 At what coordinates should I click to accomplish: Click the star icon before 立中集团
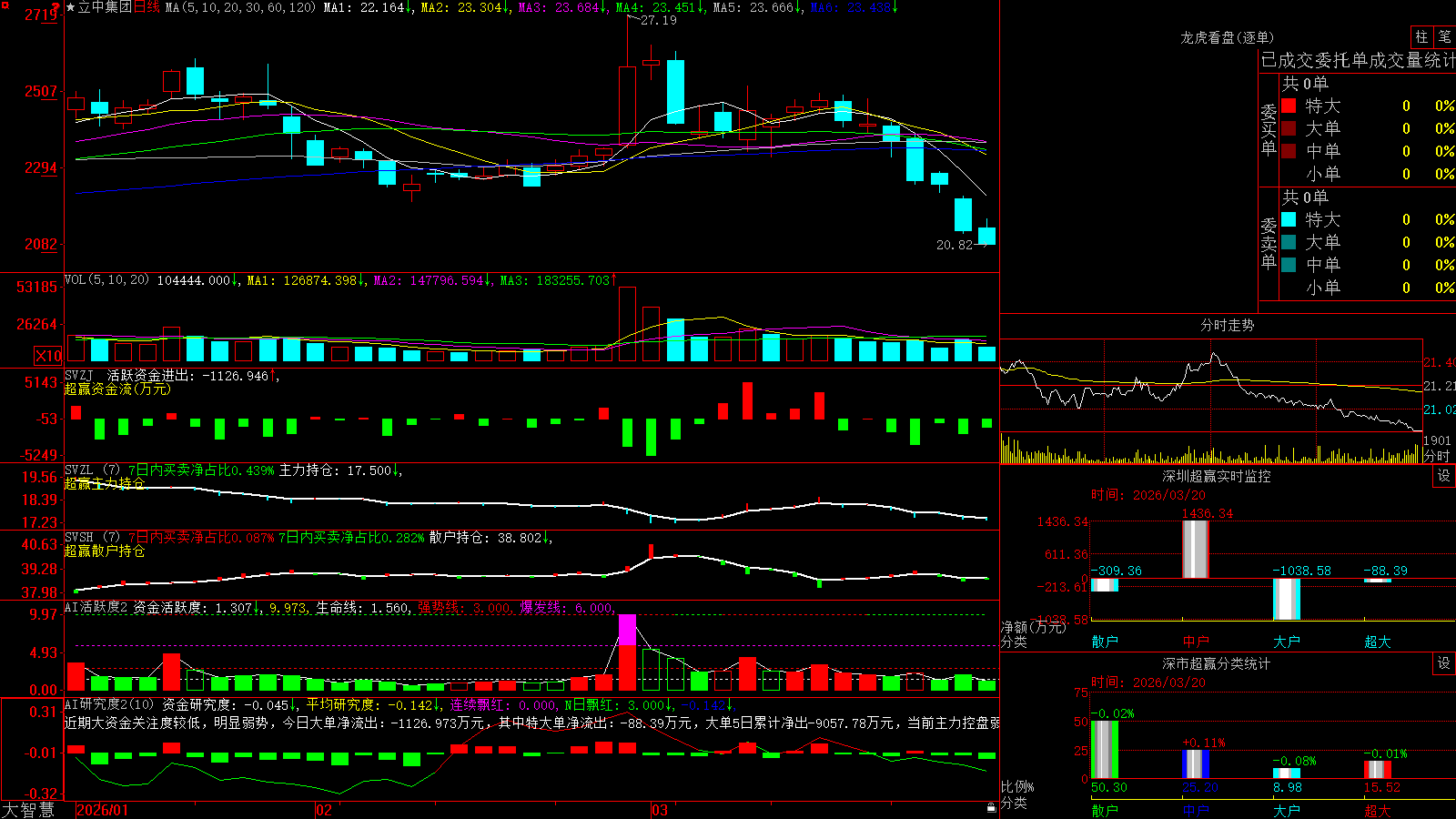point(71,7)
